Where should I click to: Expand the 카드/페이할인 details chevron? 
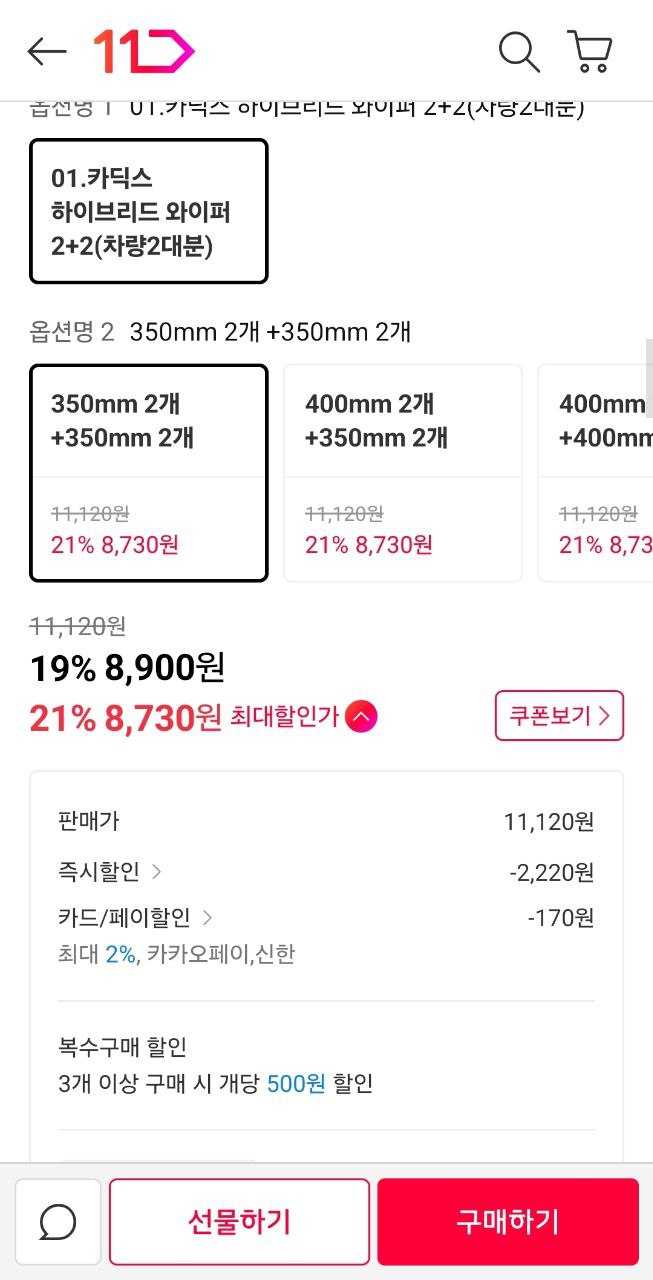point(207,917)
